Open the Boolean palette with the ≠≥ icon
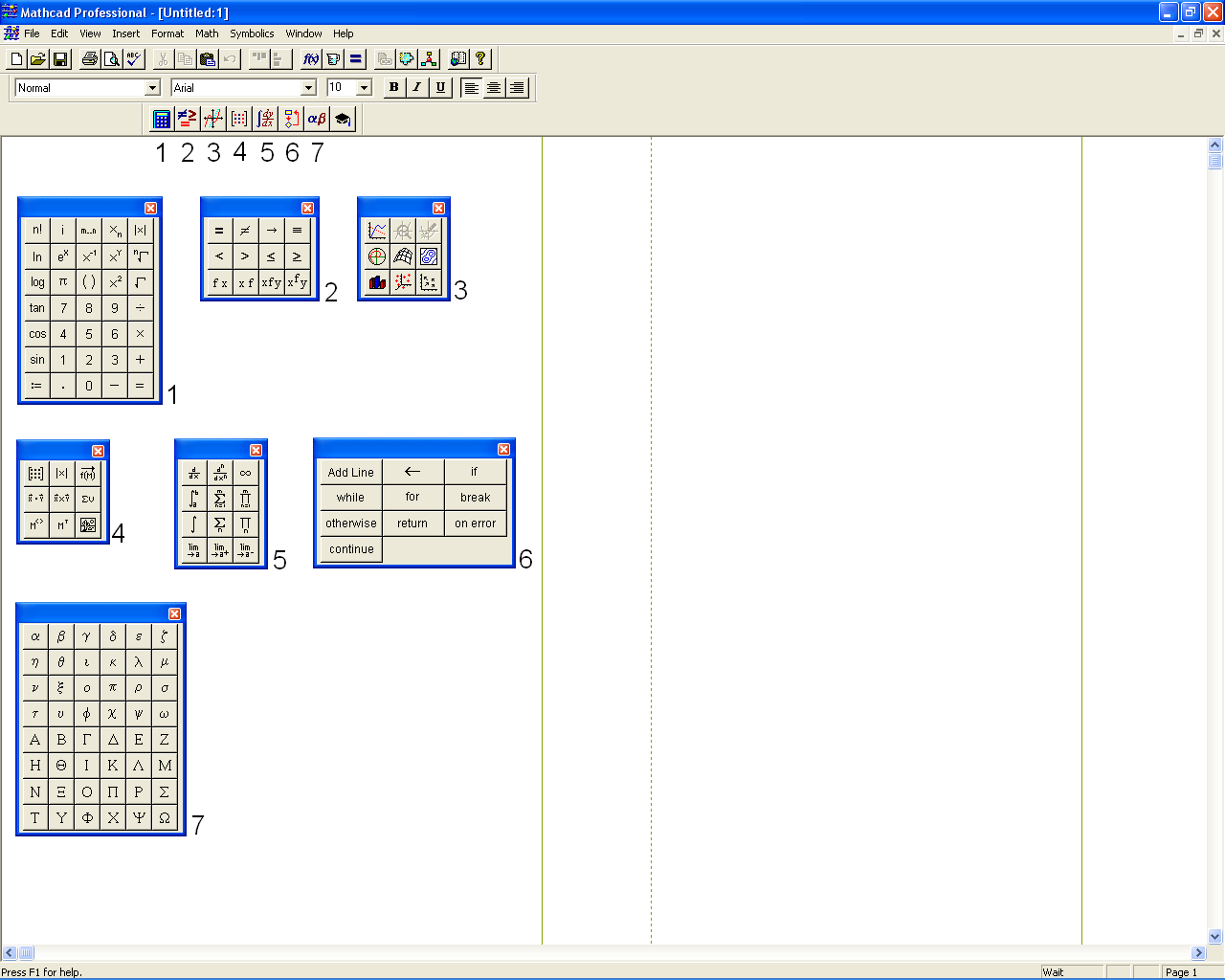1225x980 pixels. (x=188, y=119)
